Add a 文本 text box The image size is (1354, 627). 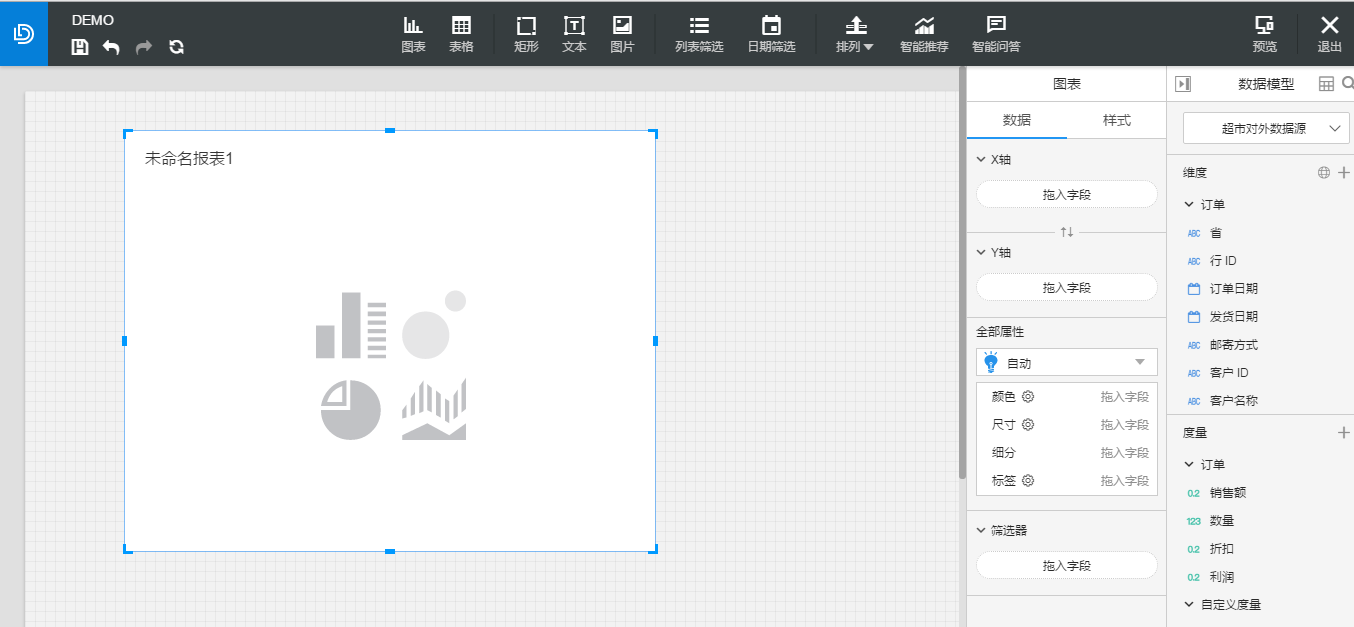pyautogui.click(x=574, y=34)
